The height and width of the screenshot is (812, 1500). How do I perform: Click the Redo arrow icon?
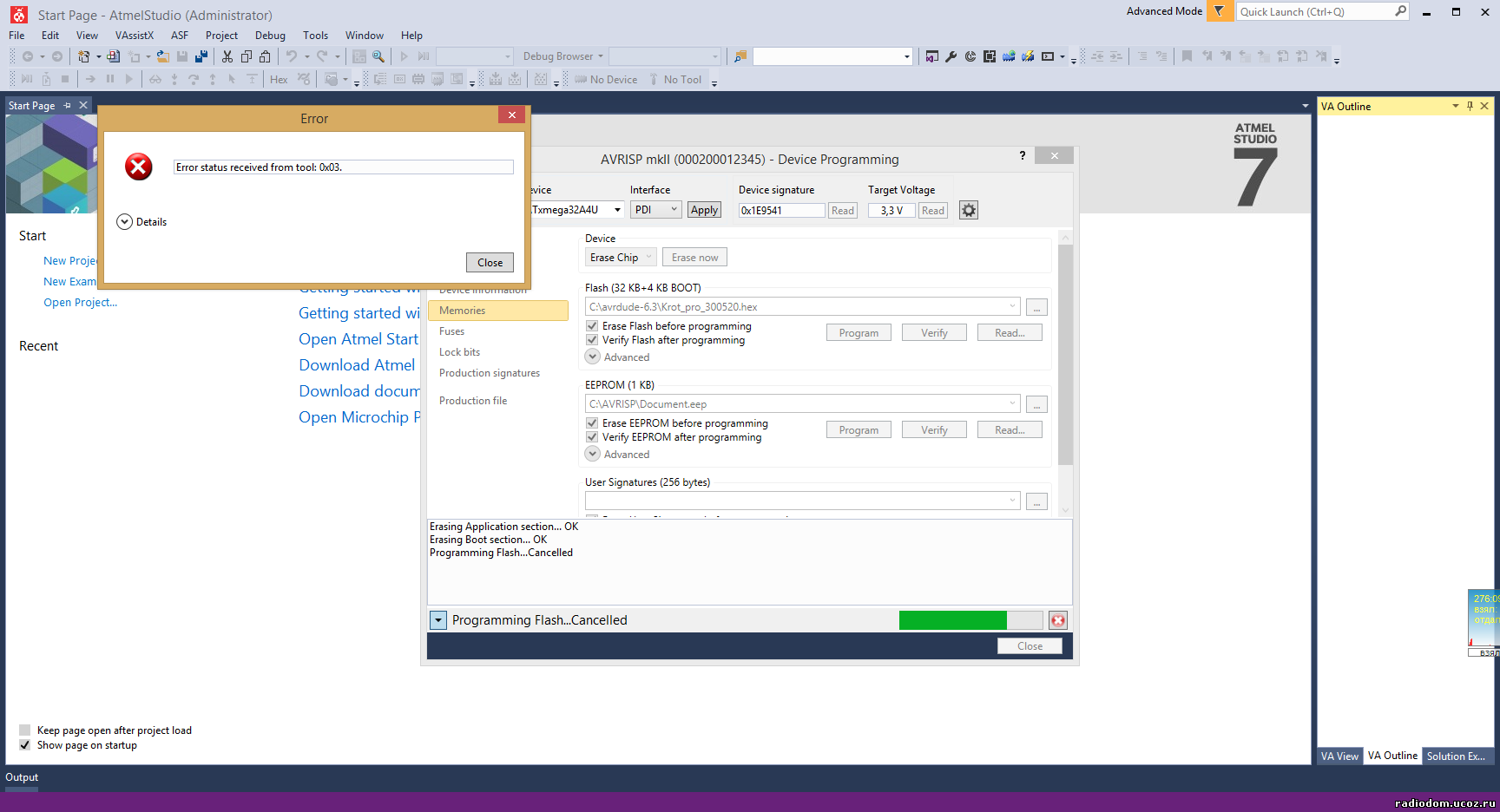click(x=322, y=56)
